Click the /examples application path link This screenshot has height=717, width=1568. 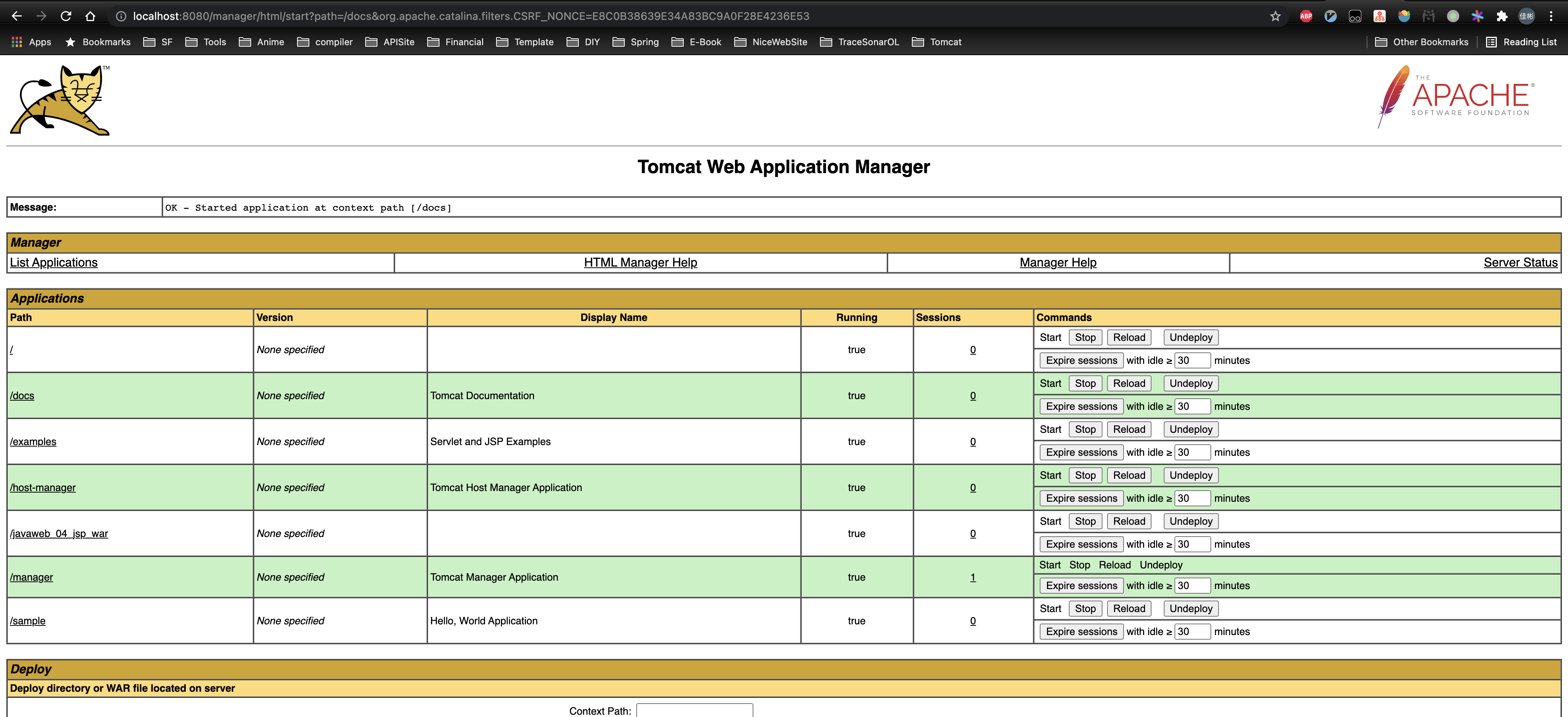[x=33, y=441]
